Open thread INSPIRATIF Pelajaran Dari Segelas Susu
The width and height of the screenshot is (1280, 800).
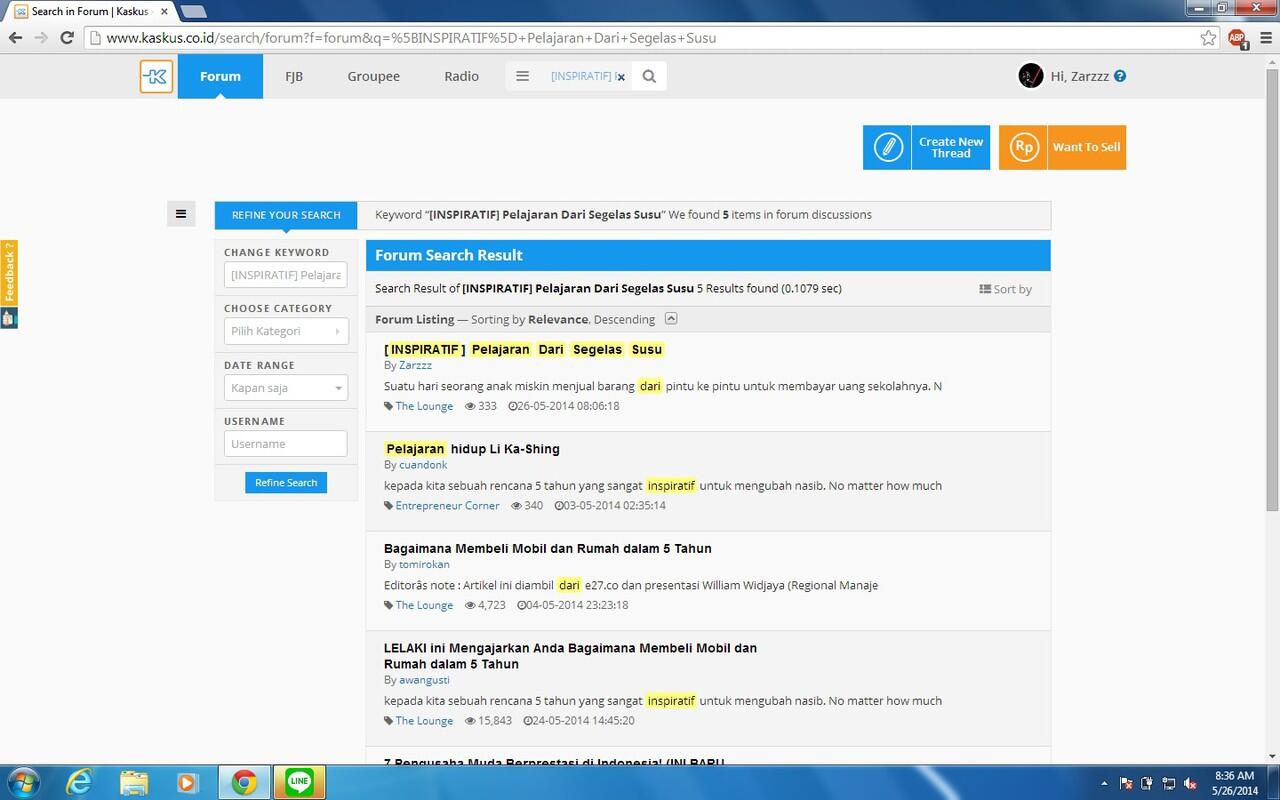(523, 349)
